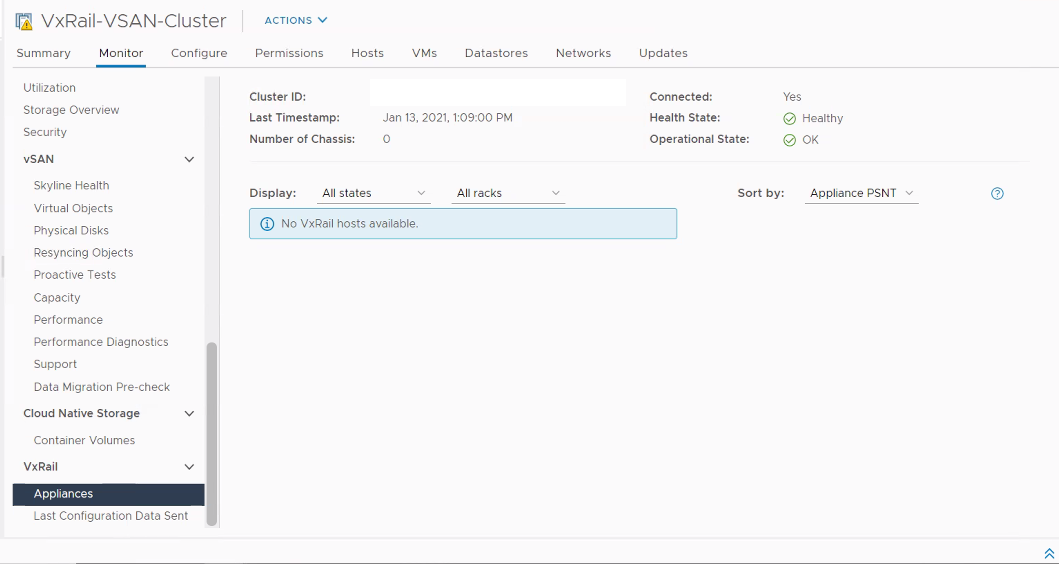Open Skyline Health under vSAN

point(71,186)
